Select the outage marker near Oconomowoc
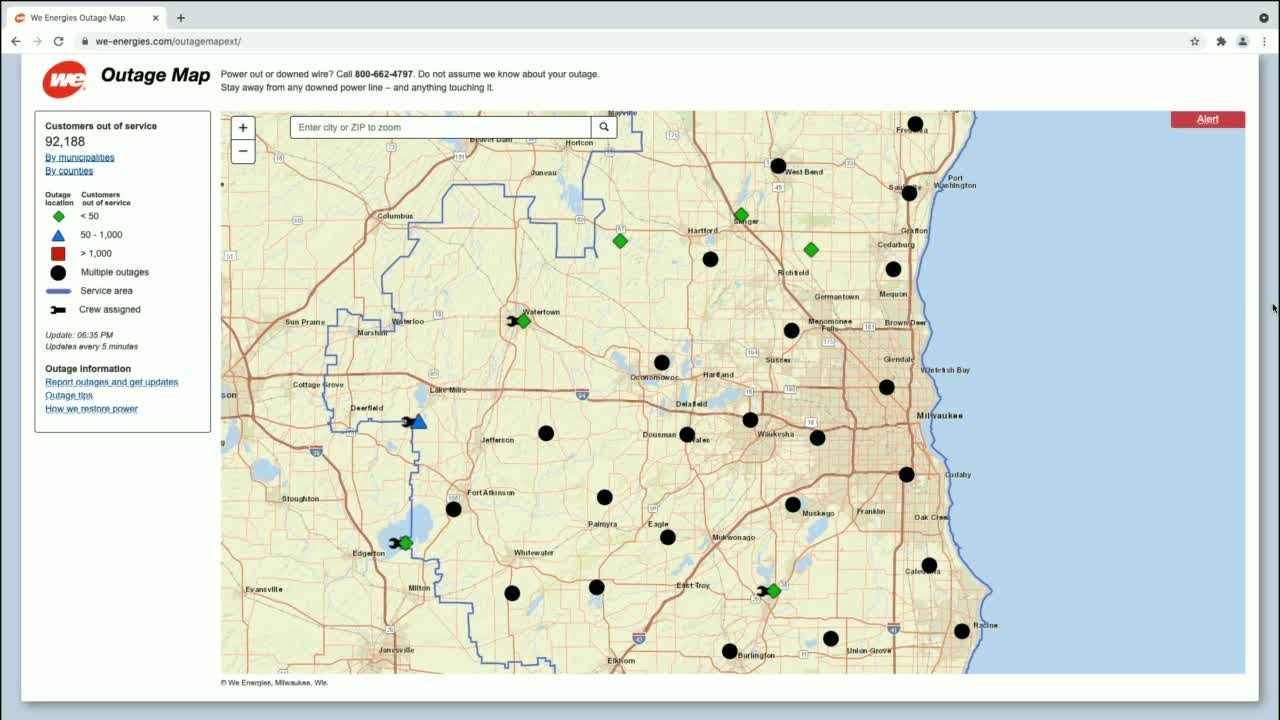Viewport: 1280px width, 720px height. [x=662, y=363]
